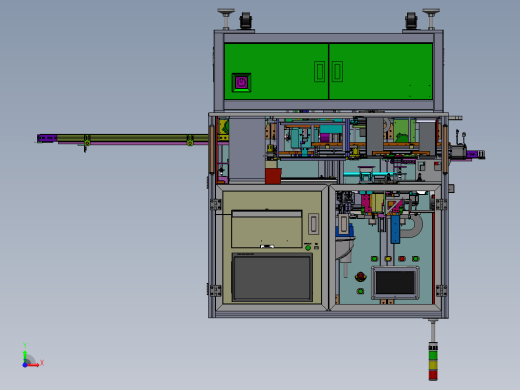Select the left door handle on the green cabinet
Image resolution: width=520 pixels, height=390 pixels.
[x=320, y=71]
